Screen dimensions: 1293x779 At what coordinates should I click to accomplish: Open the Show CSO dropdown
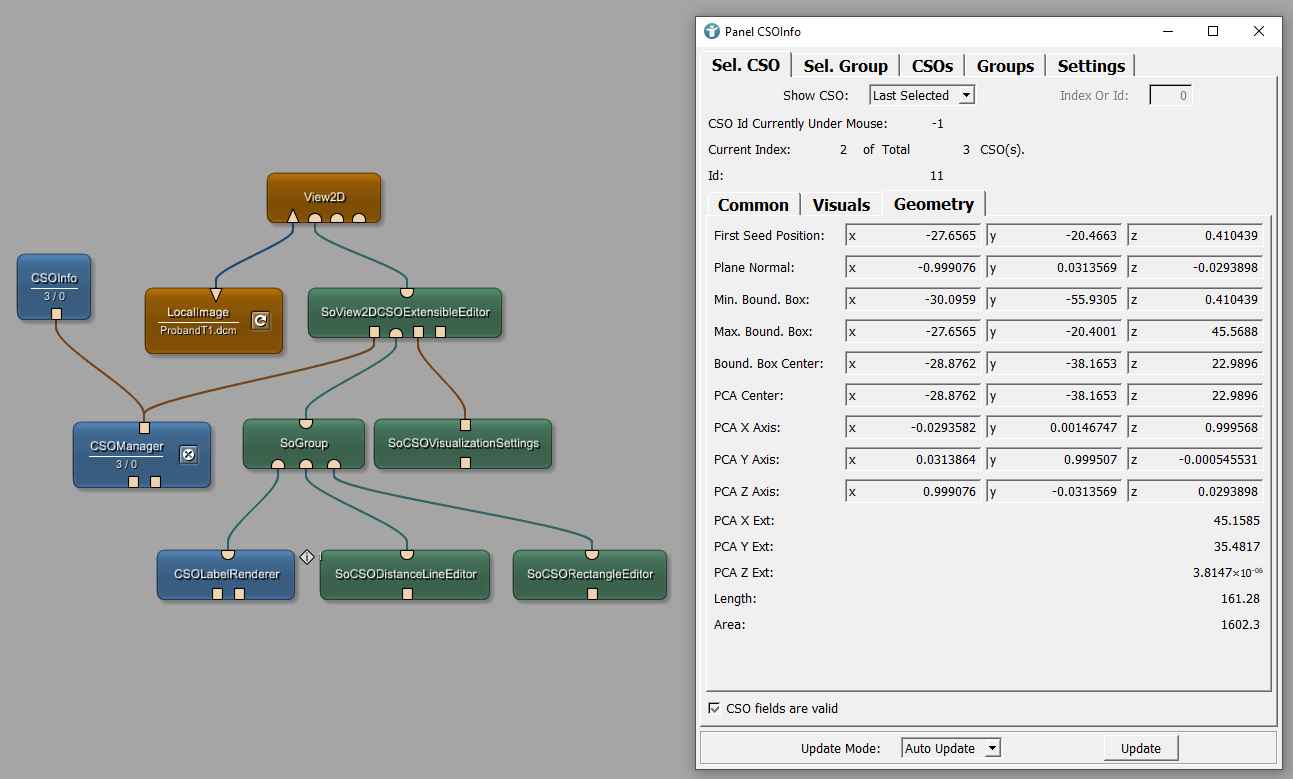921,95
